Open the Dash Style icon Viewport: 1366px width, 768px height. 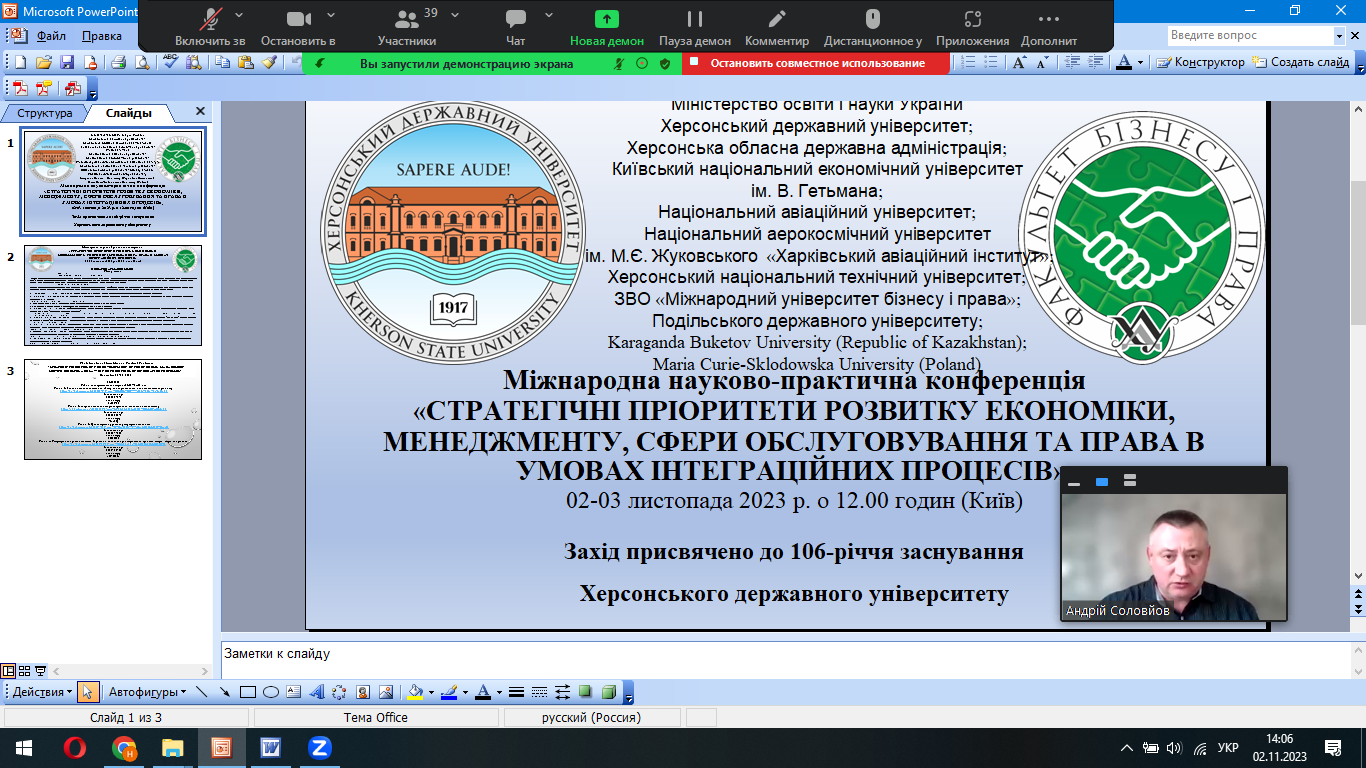(539, 692)
